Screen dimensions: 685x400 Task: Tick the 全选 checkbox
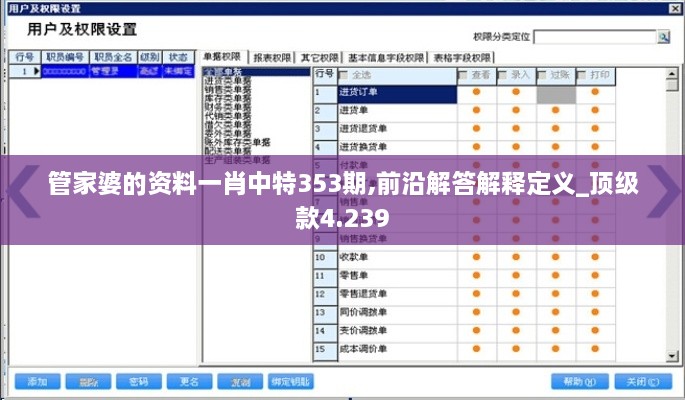coord(344,76)
